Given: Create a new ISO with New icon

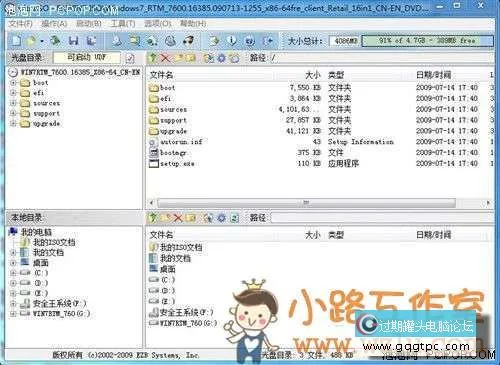Looking at the screenshot, I should 16,41.
